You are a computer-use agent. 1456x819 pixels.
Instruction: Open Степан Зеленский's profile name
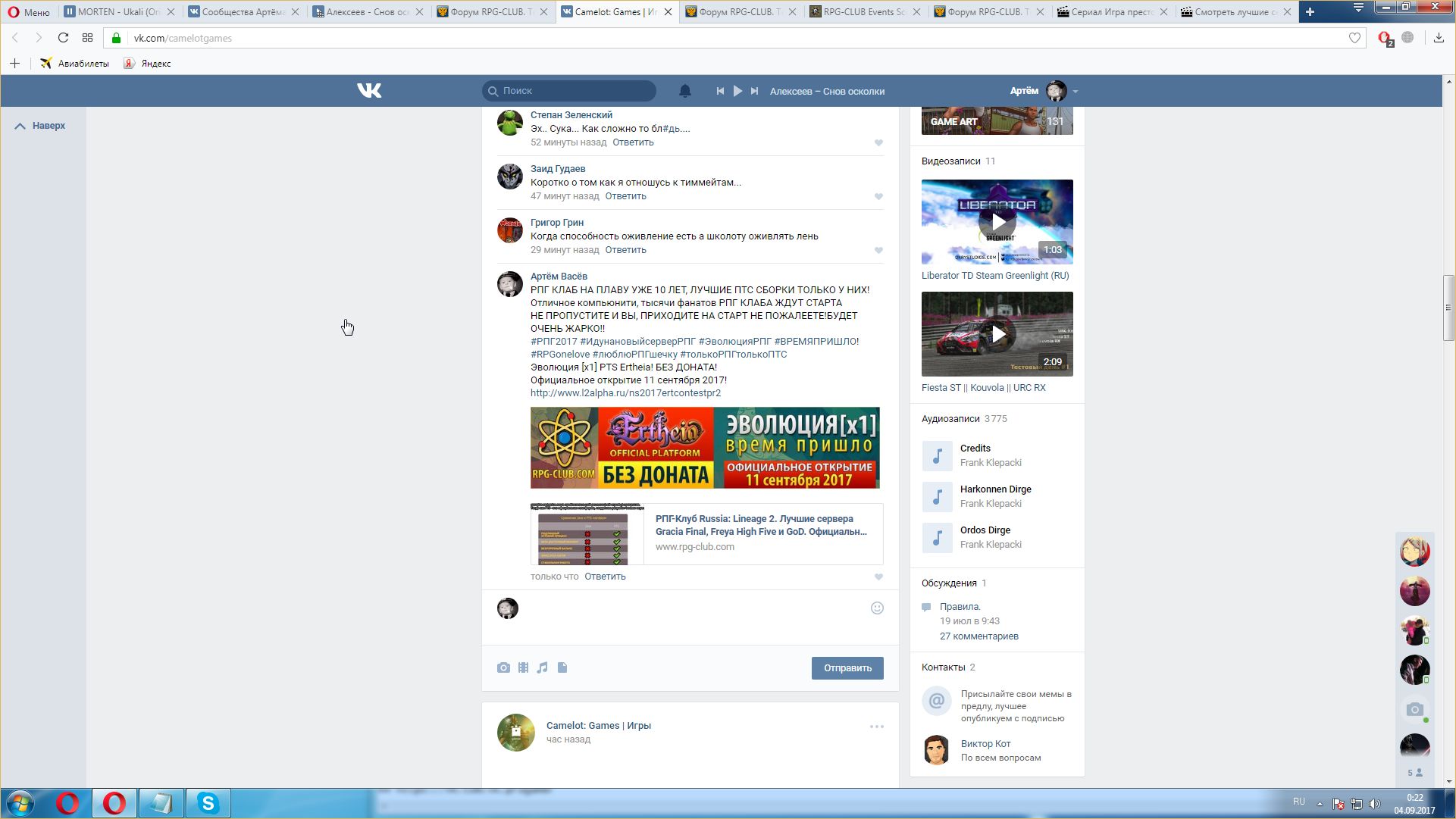pyautogui.click(x=571, y=115)
